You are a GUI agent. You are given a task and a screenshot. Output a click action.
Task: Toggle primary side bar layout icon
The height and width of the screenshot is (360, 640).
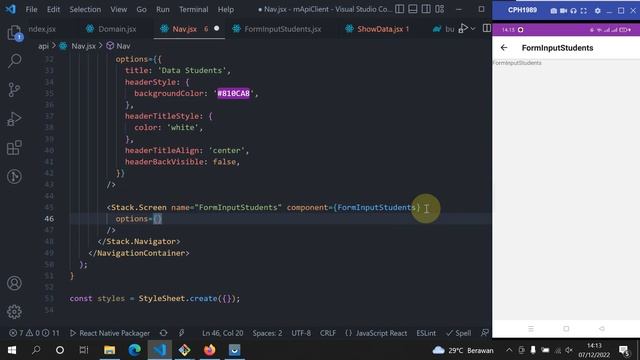(400, 9)
